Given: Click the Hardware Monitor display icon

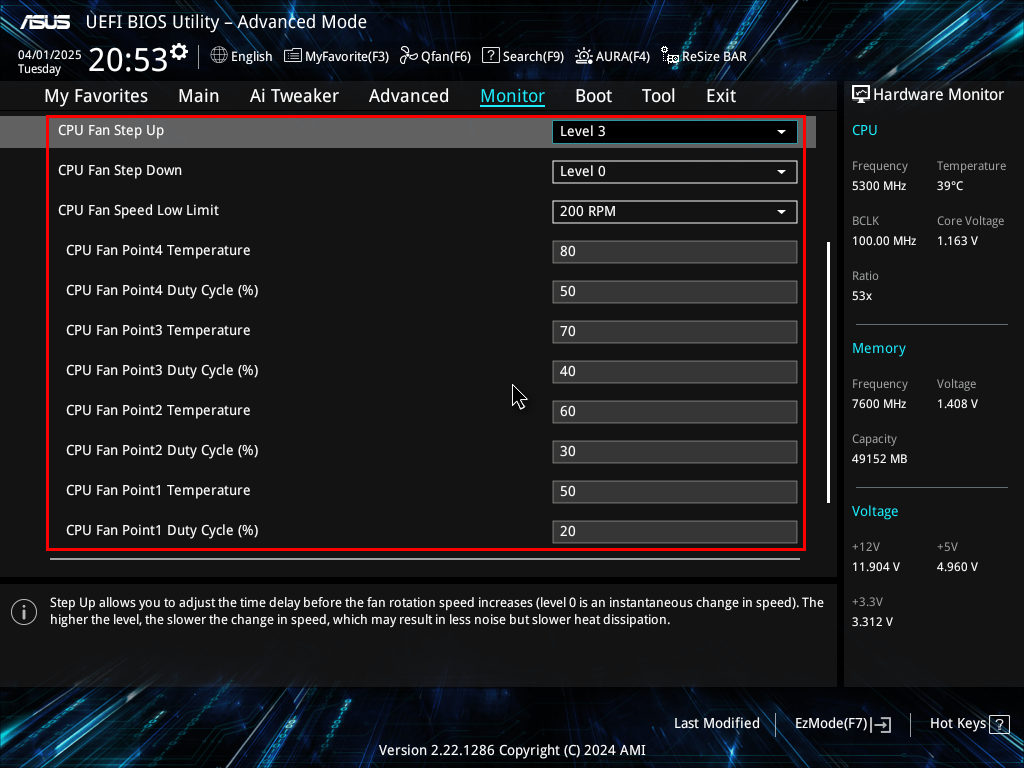Looking at the screenshot, I should tap(861, 95).
